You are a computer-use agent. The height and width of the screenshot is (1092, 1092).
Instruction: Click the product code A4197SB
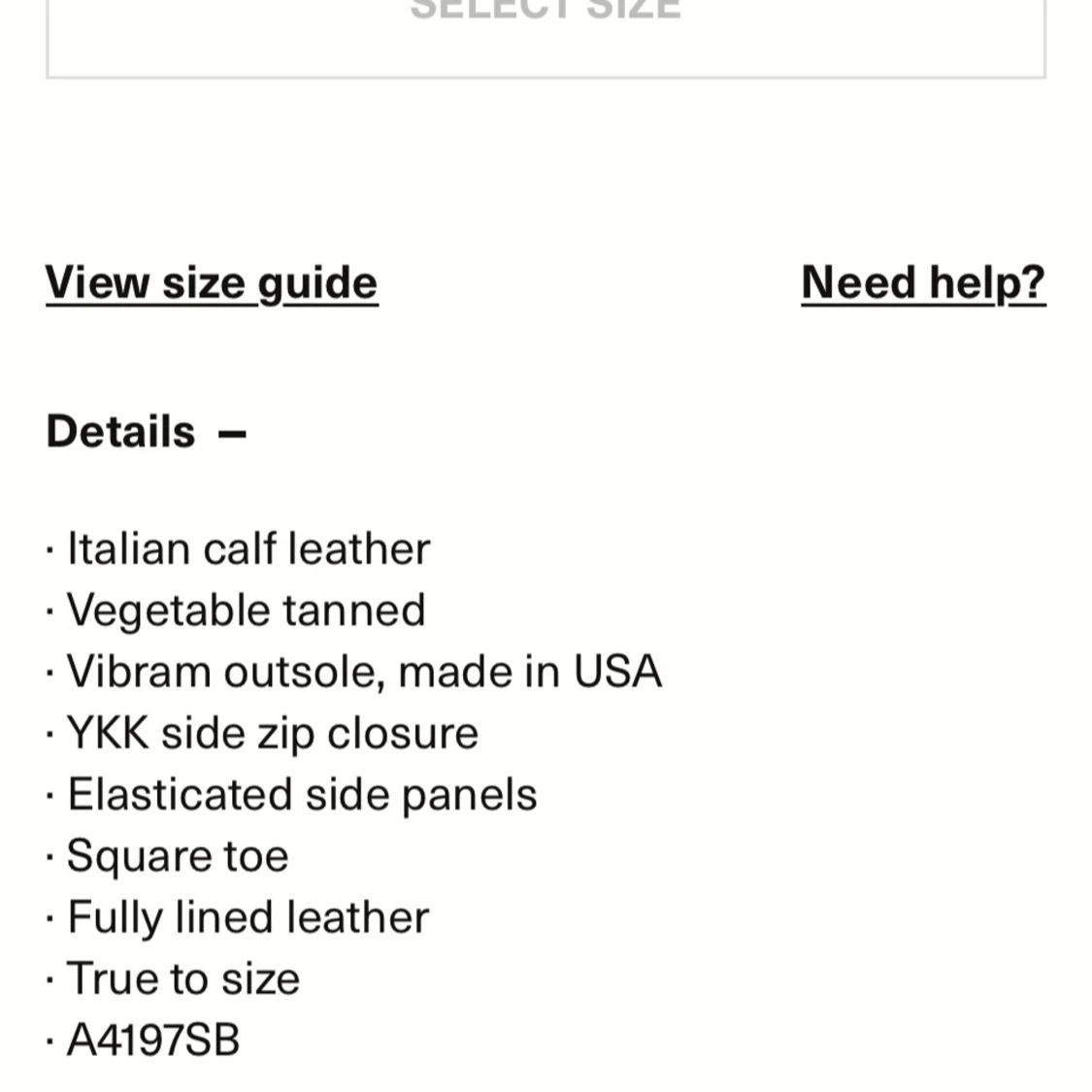pyautogui.click(x=153, y=1040)
